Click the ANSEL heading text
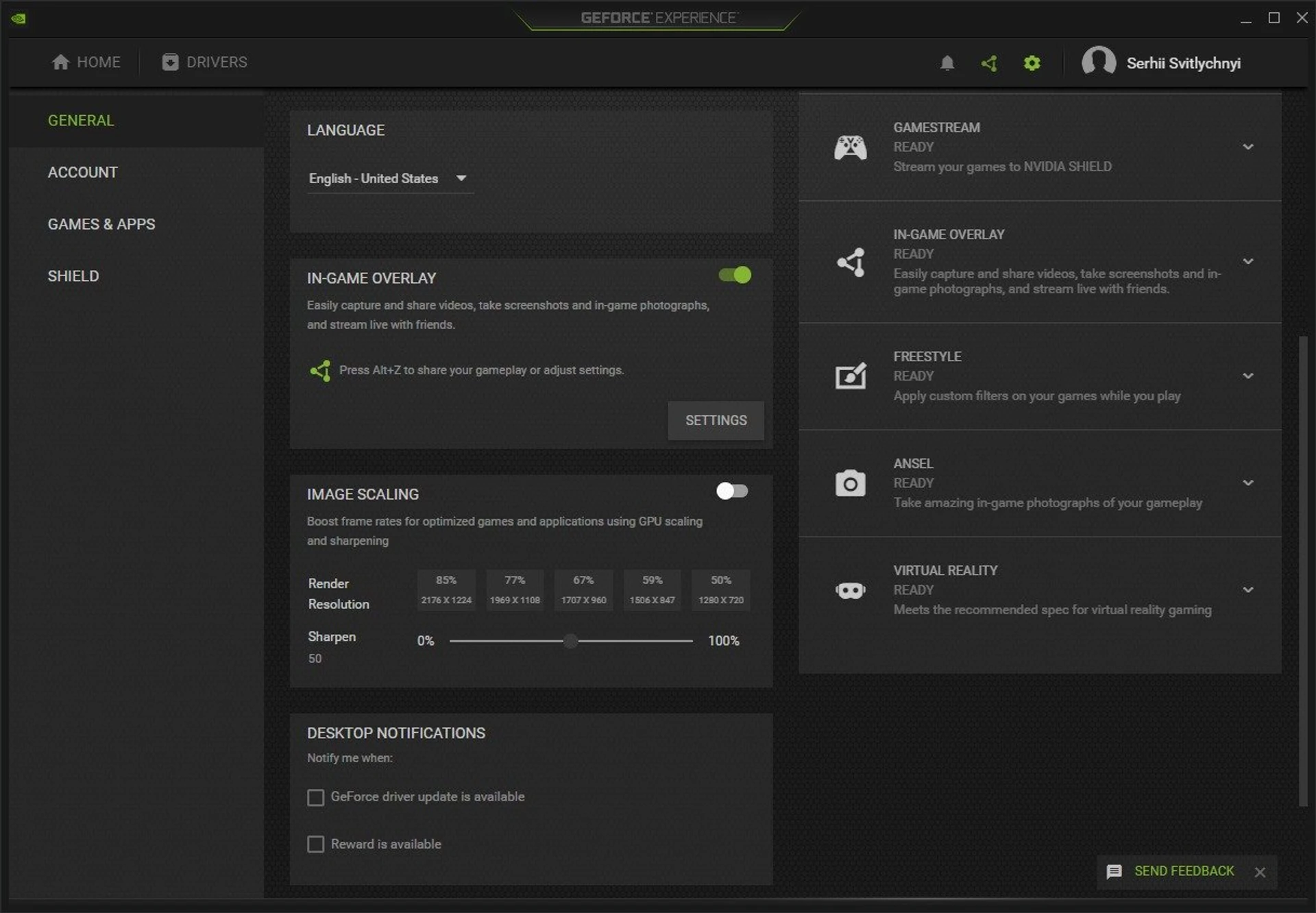The image size is (1316, 913). [x=913, y=463]
